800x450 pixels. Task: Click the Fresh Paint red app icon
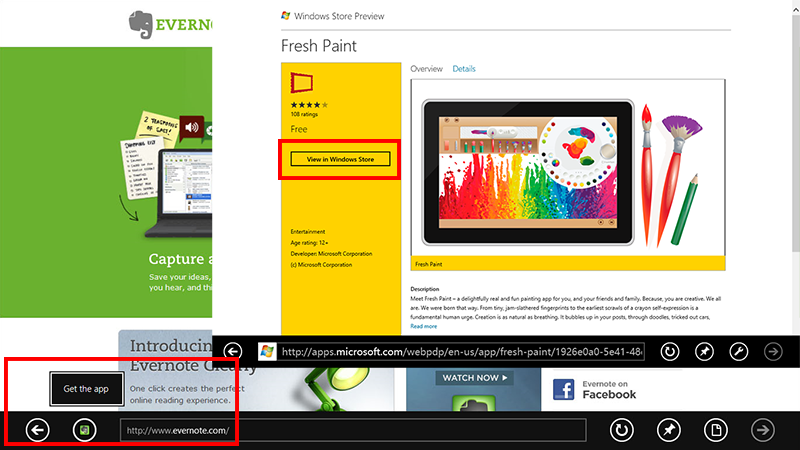(302, 83)
